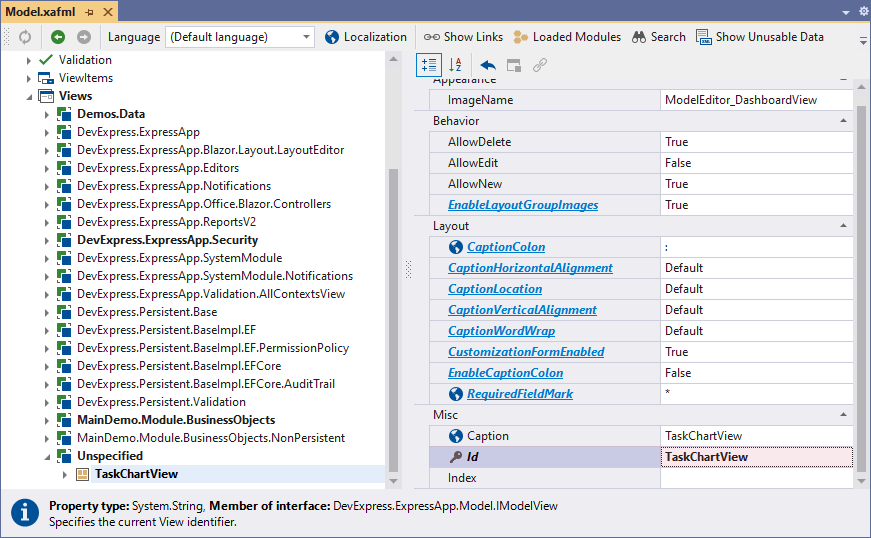Click the empty Index value field
Screen dimensions: 871x538
tap(757, 478)
